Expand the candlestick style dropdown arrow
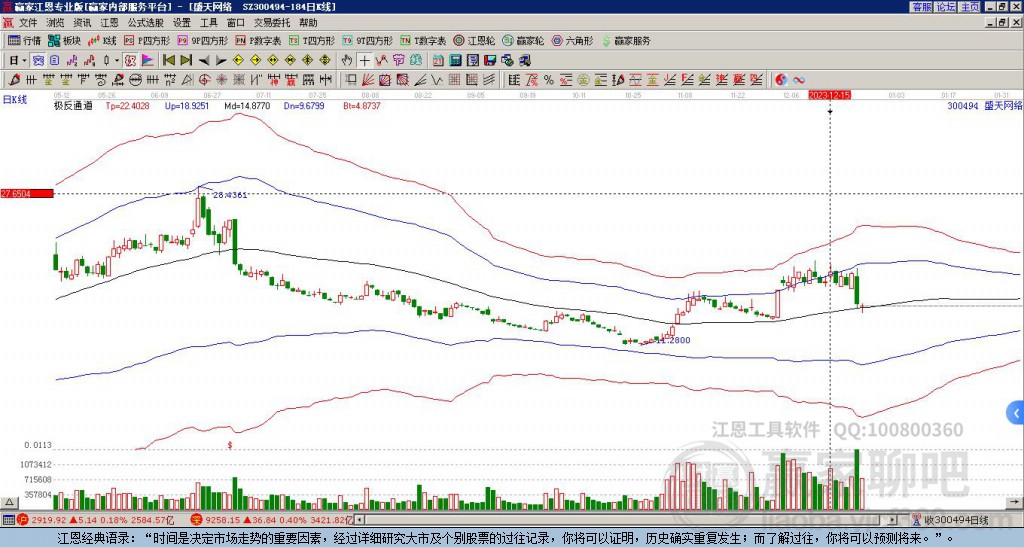This screenshot has width=1024, height=548. [x=118, y=61]
